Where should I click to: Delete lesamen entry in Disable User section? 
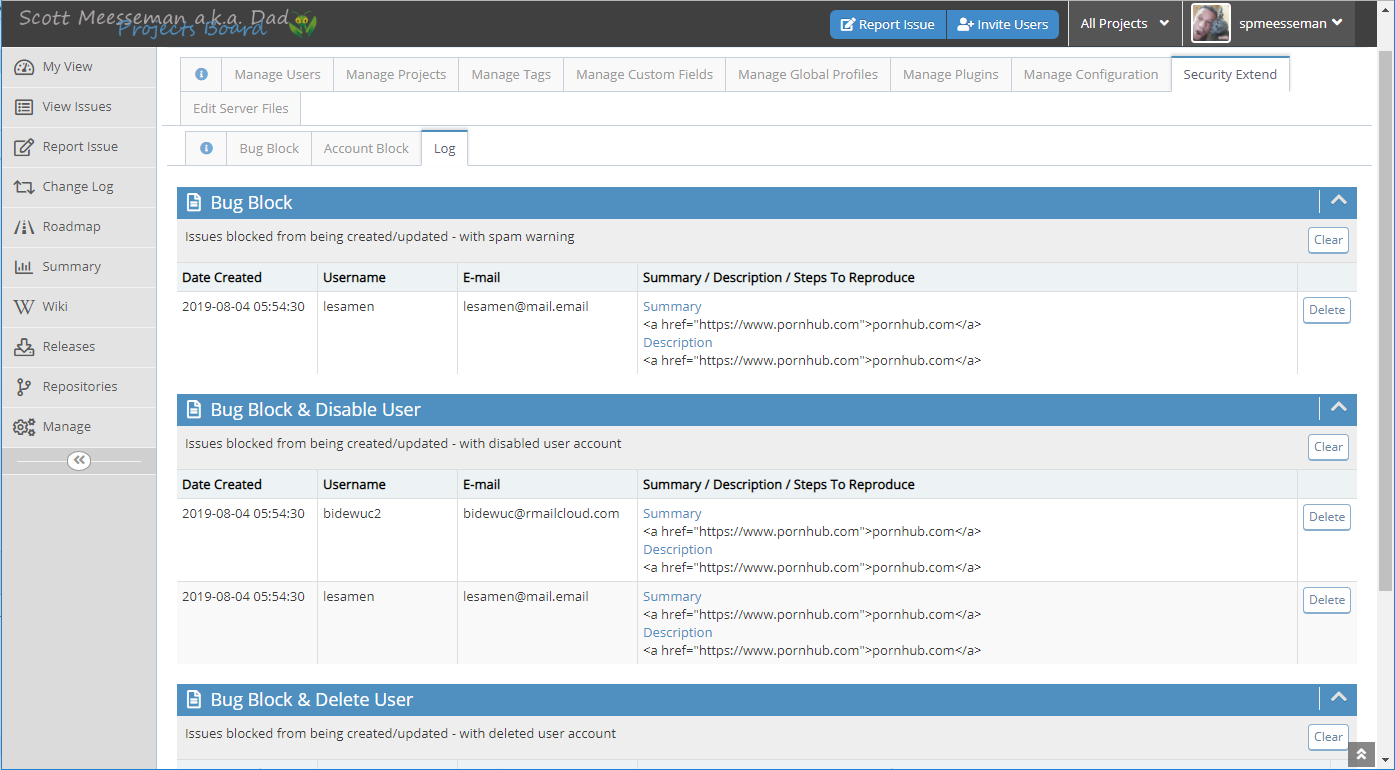1327,600
